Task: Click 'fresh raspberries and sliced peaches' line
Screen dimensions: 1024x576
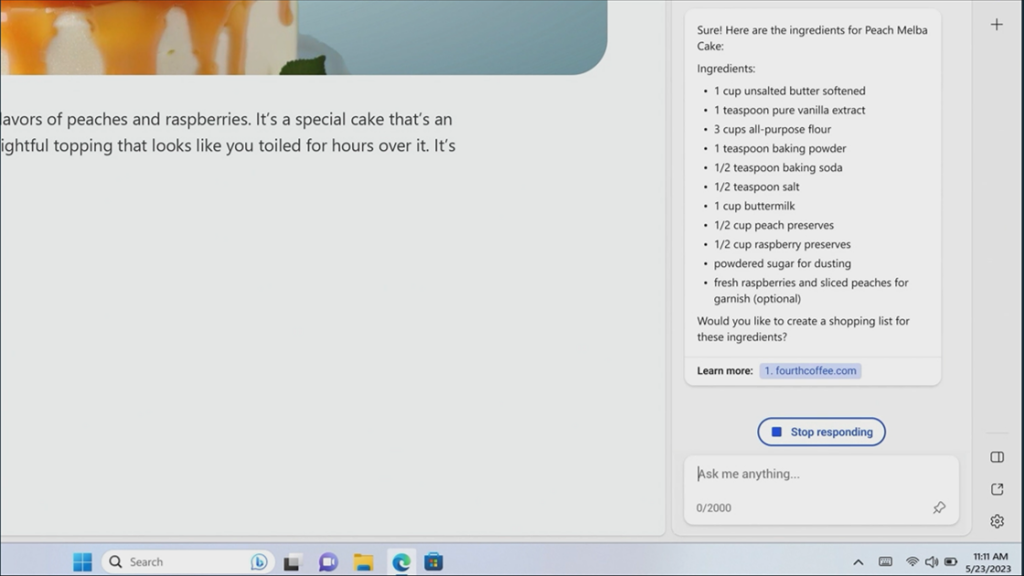Action: 811,291
